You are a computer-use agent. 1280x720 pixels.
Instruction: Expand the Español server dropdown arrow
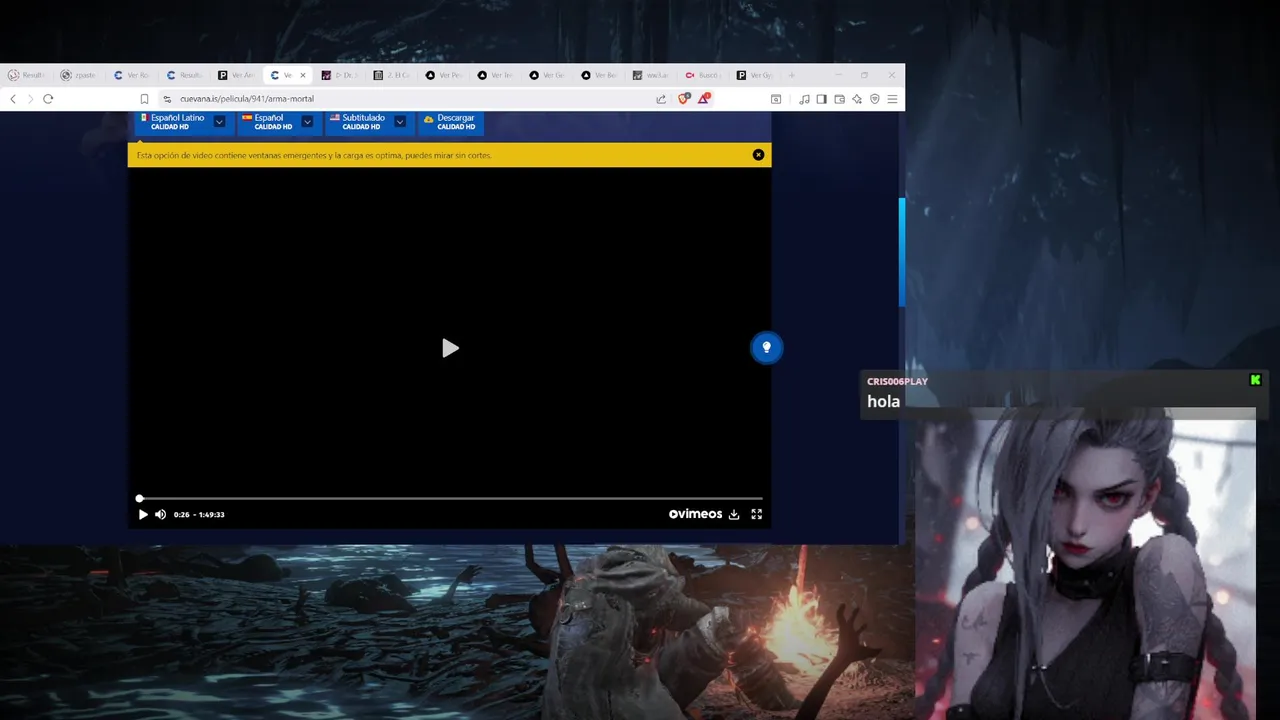(307, 122)
